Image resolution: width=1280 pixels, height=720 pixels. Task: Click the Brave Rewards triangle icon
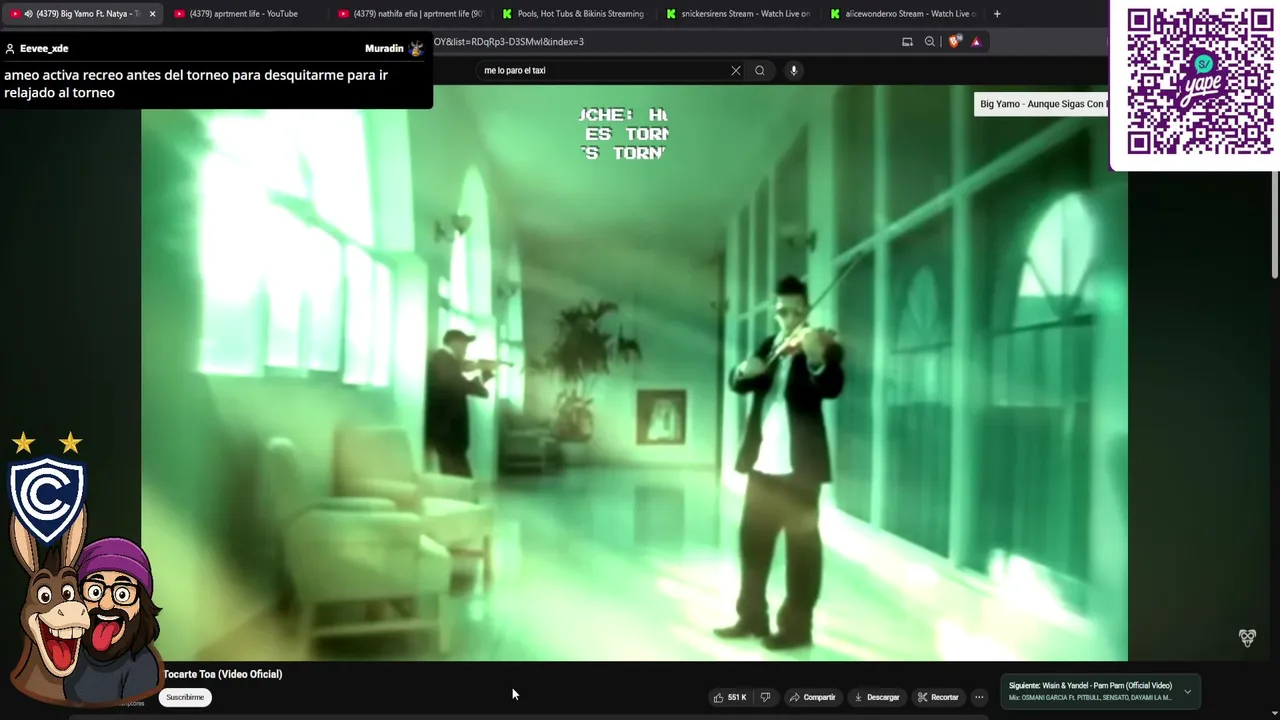[976, 42]
